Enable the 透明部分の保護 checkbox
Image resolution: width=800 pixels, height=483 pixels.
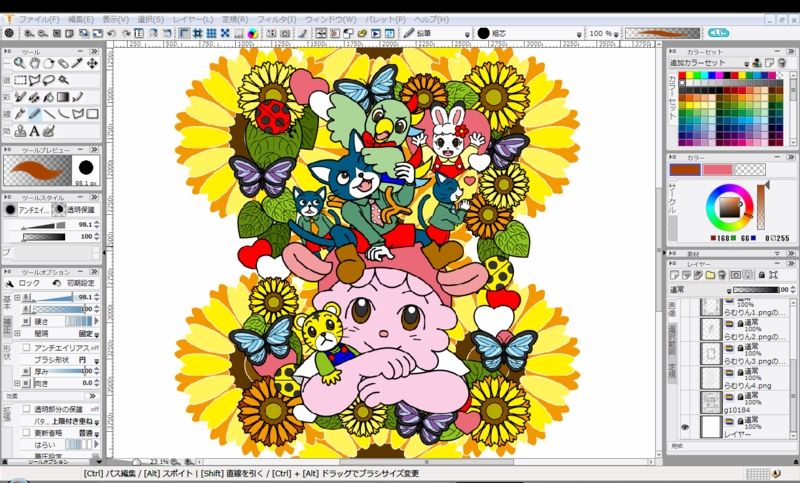point(26,409)
